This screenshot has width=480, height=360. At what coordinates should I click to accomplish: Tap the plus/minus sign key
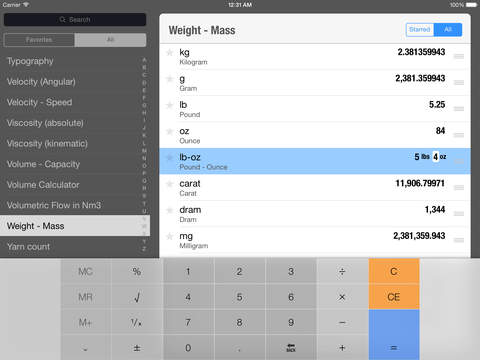137,348
